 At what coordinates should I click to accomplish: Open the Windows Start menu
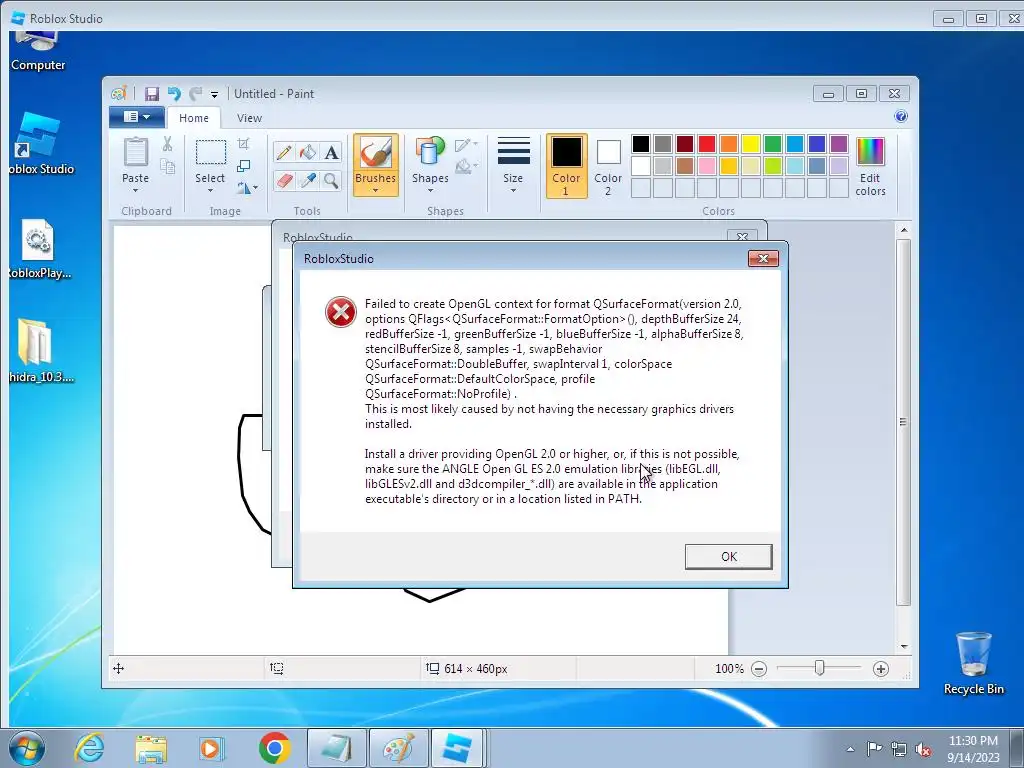tap(27, 748)
